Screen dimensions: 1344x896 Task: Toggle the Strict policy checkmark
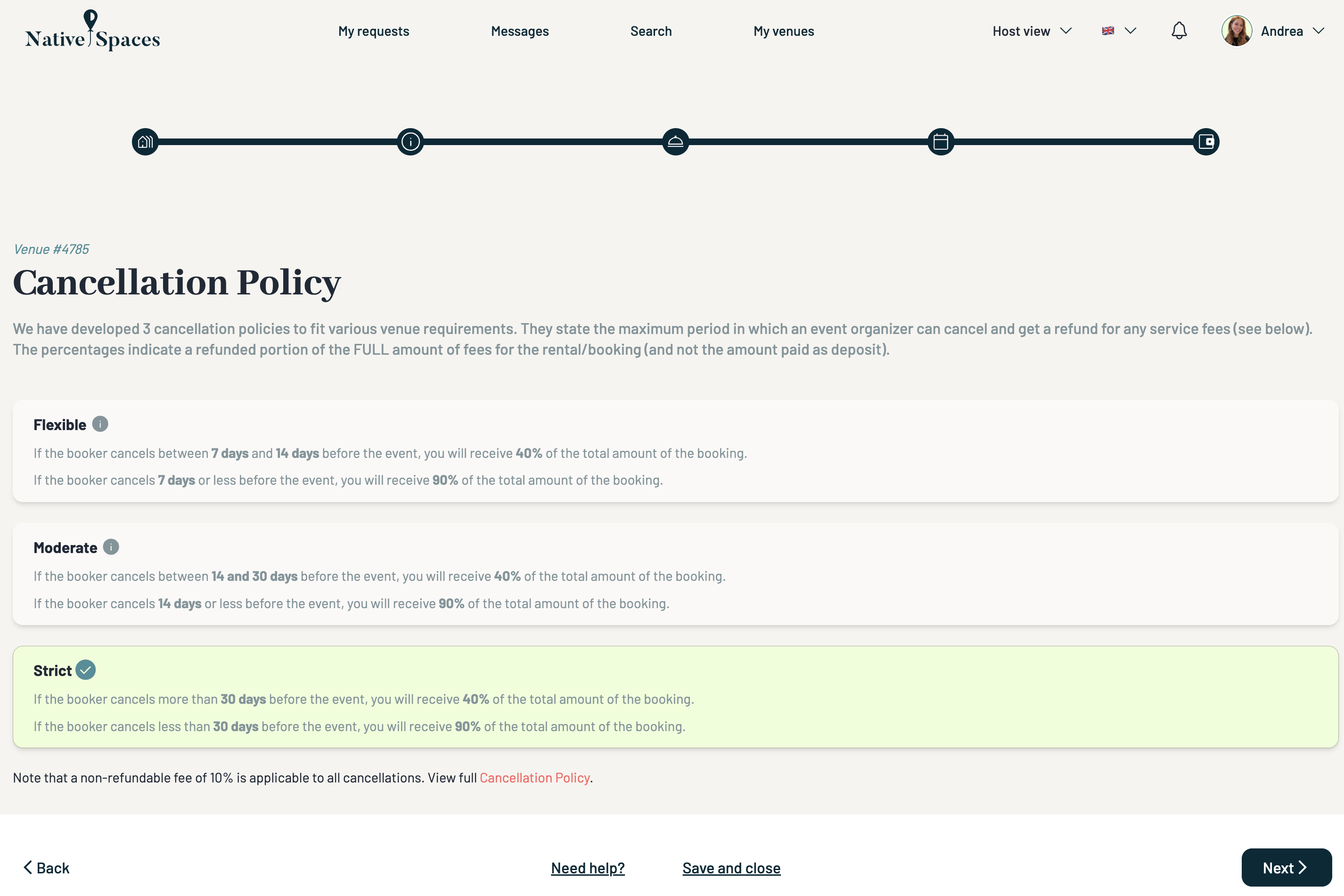click(x=86, y=670)
